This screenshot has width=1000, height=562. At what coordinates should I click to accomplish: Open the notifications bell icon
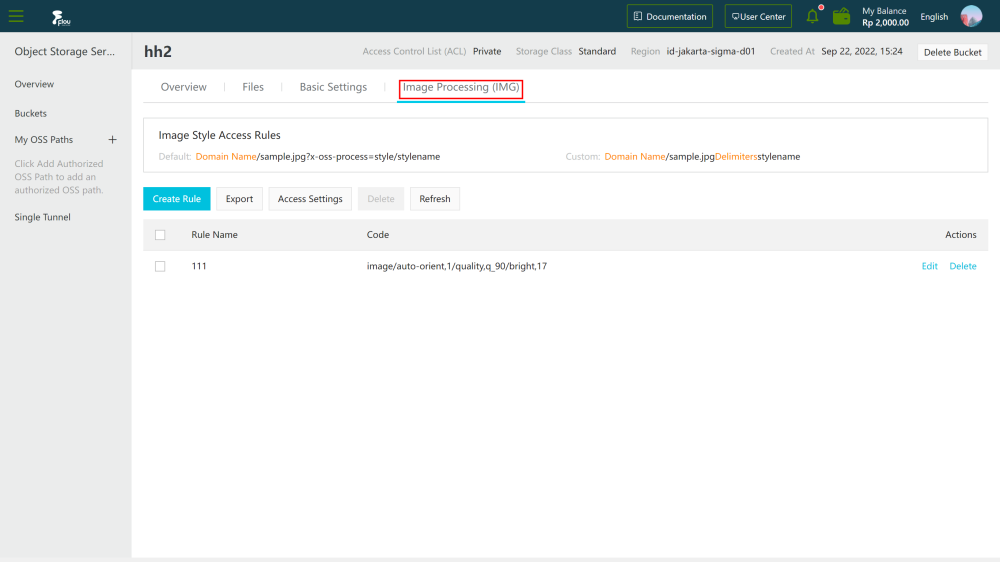(x=812, y=16)
